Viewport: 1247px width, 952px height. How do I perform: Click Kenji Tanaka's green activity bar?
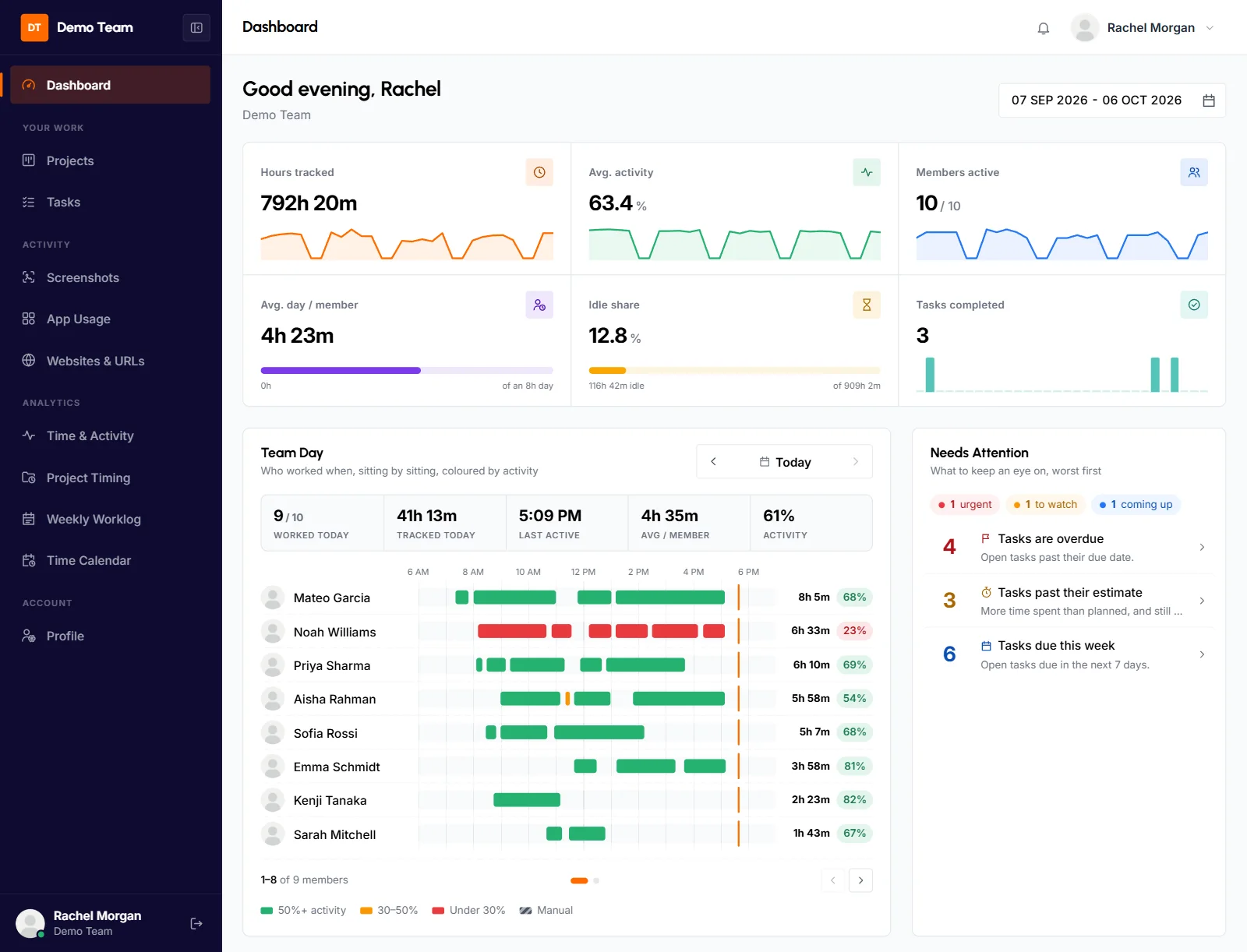(527, 800)
